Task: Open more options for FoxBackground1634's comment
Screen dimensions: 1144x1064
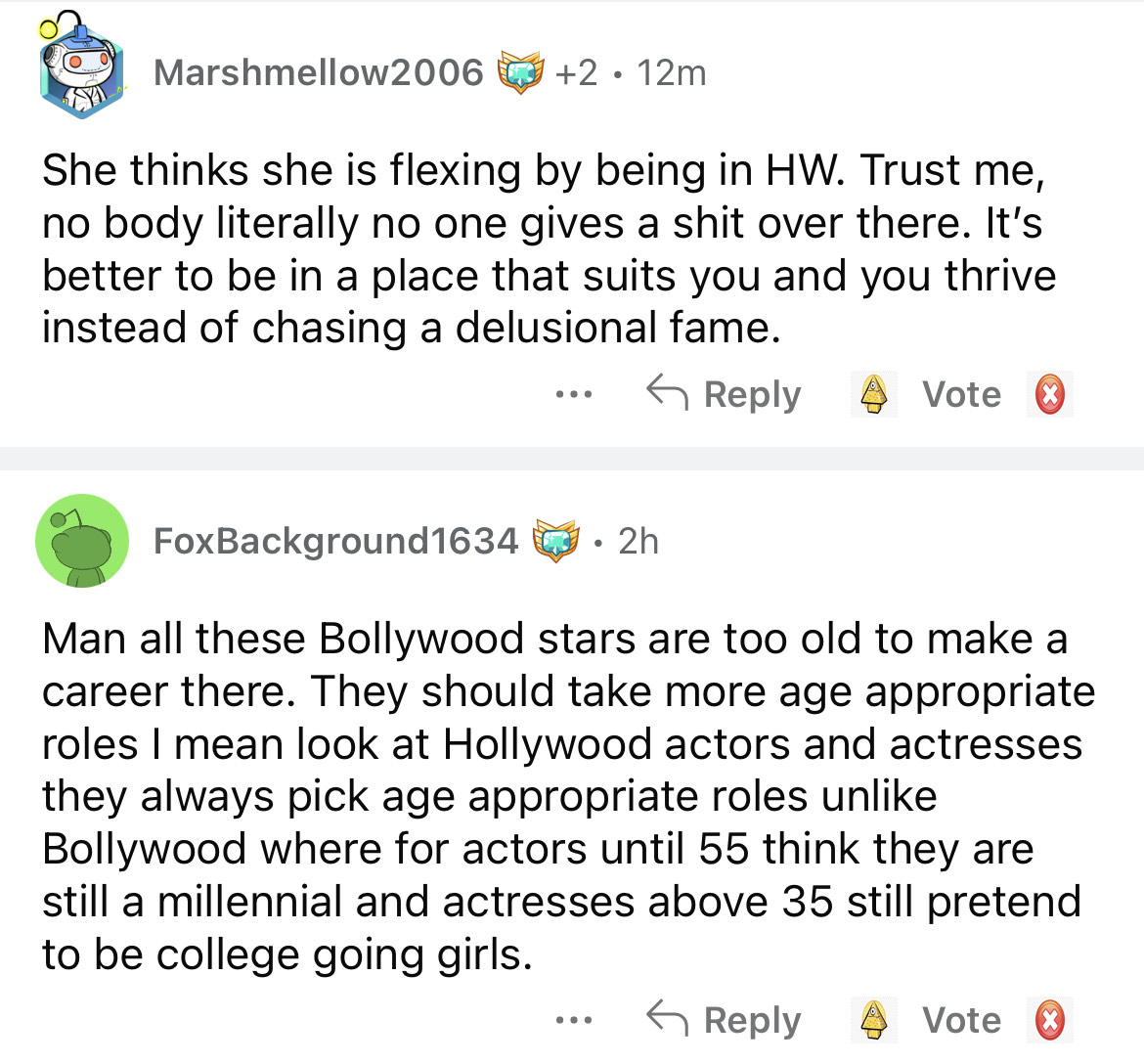Action: point(573,1020)
